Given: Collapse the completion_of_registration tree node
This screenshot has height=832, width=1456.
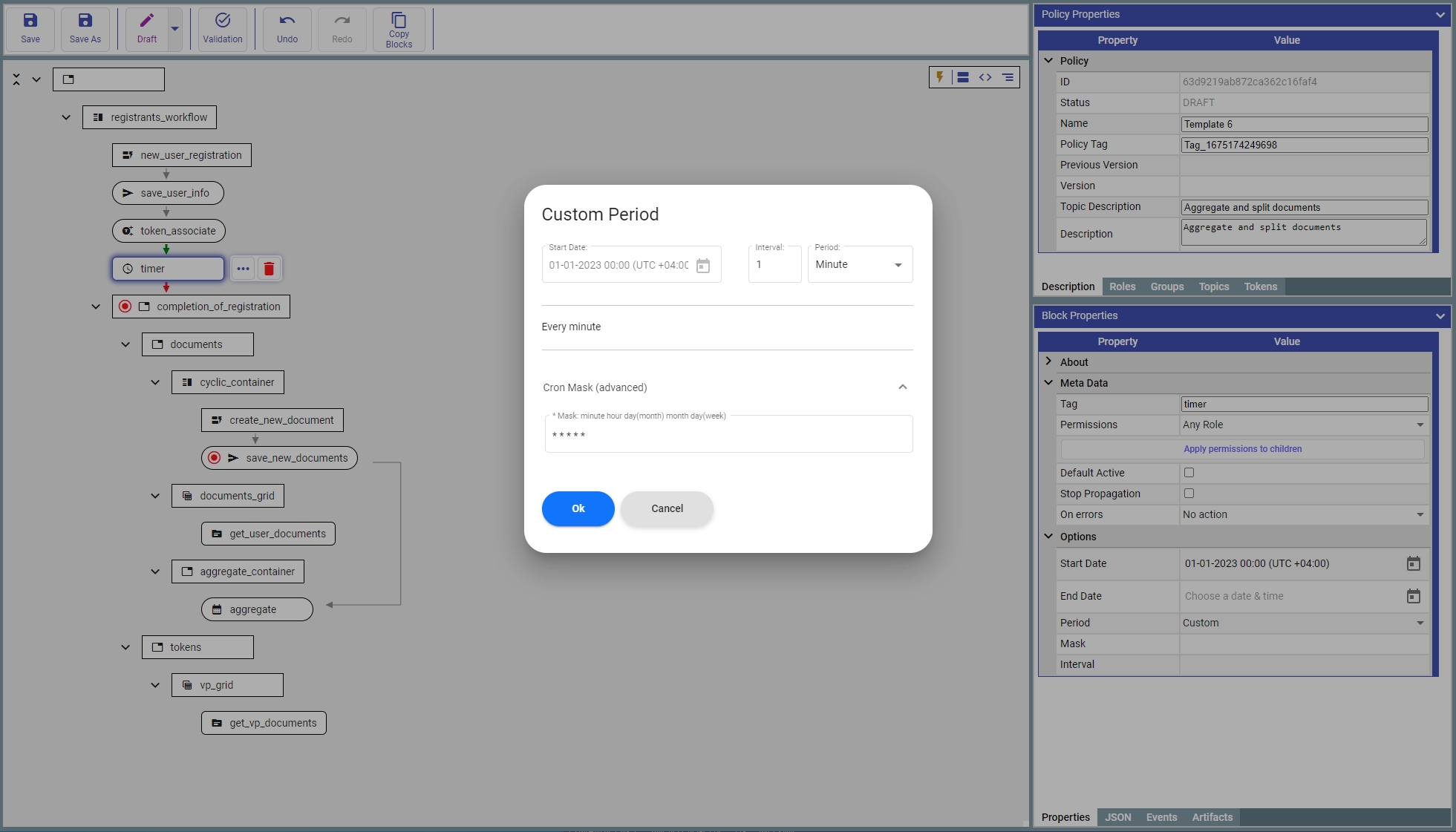Looking at the screenshot, I should pyautogui.click(x=96, y=307).
